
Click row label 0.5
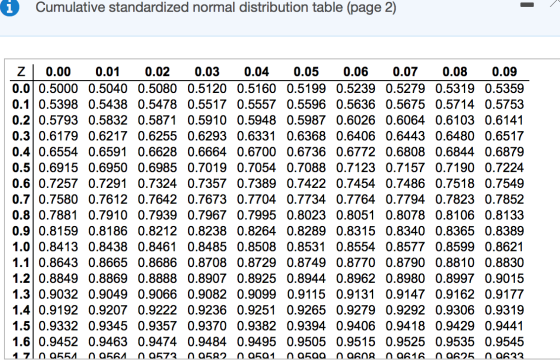(x=21, y=168)
